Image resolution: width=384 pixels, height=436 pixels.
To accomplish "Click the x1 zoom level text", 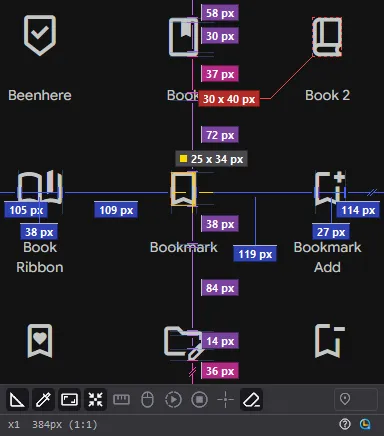I will [x=14, y=425].
